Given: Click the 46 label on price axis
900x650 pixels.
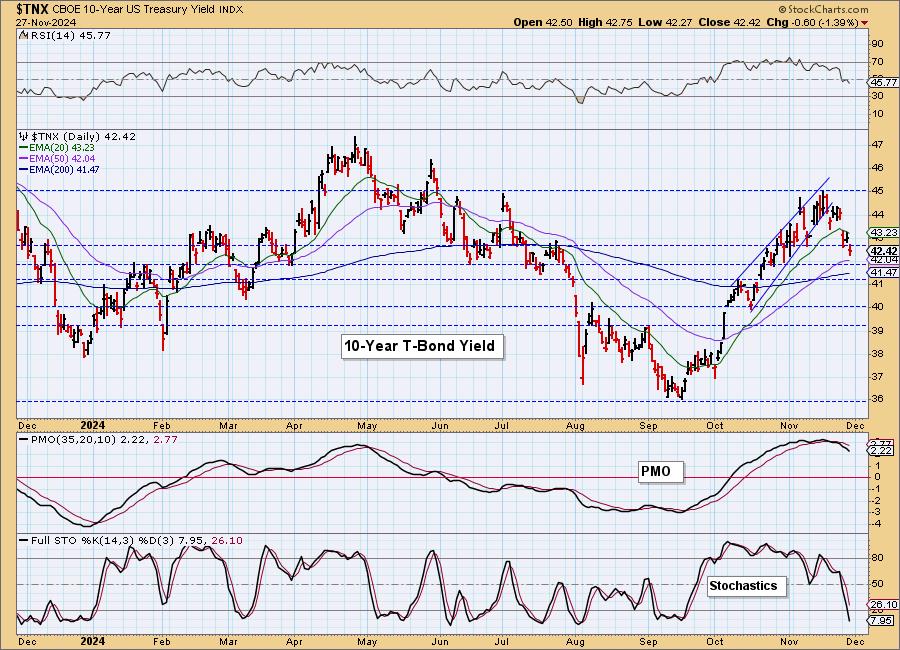Looking at the screenshot, I should pos(877,168).
